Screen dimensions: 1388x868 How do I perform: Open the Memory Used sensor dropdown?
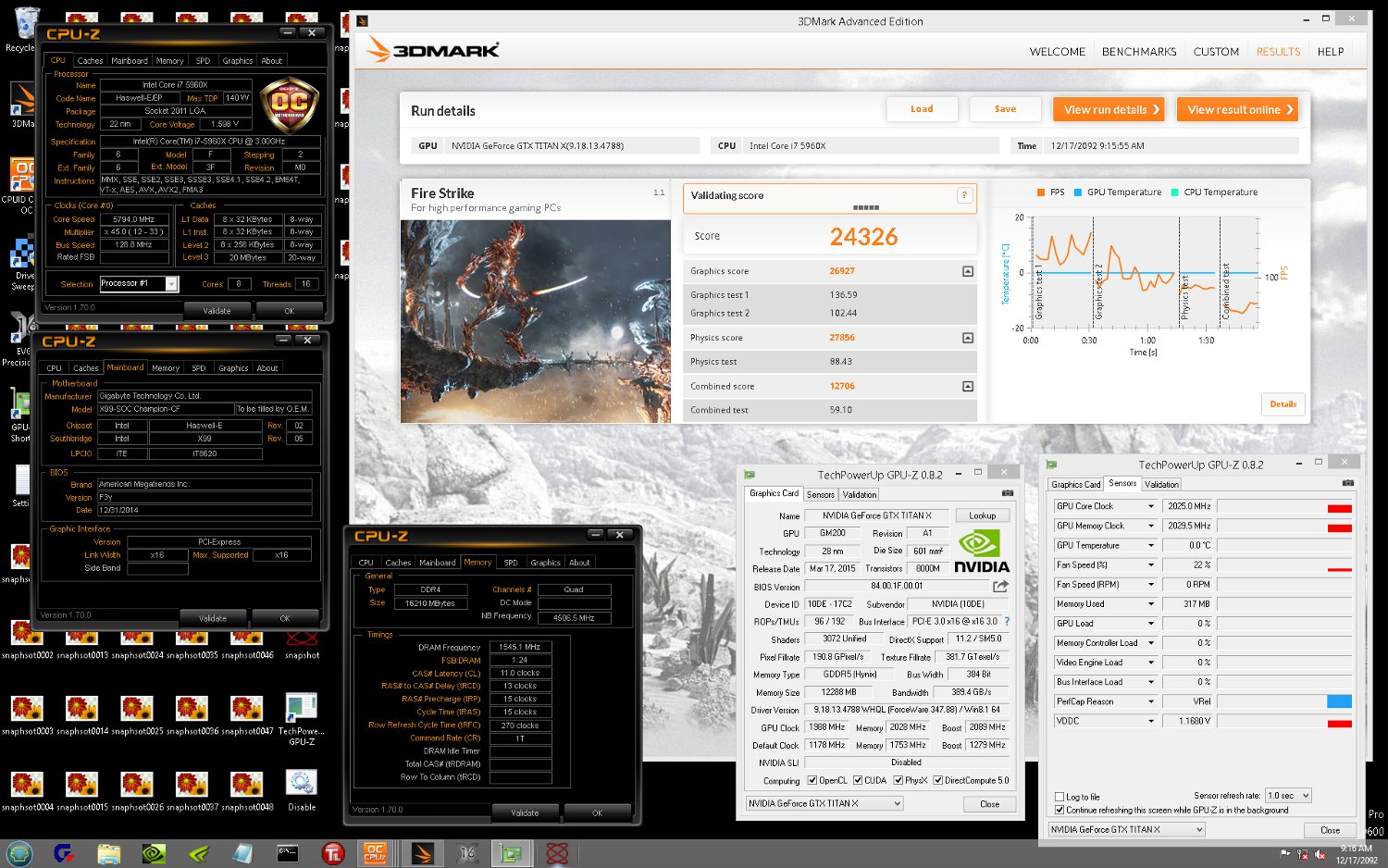pyautogui.click(x=1151, y=604)
